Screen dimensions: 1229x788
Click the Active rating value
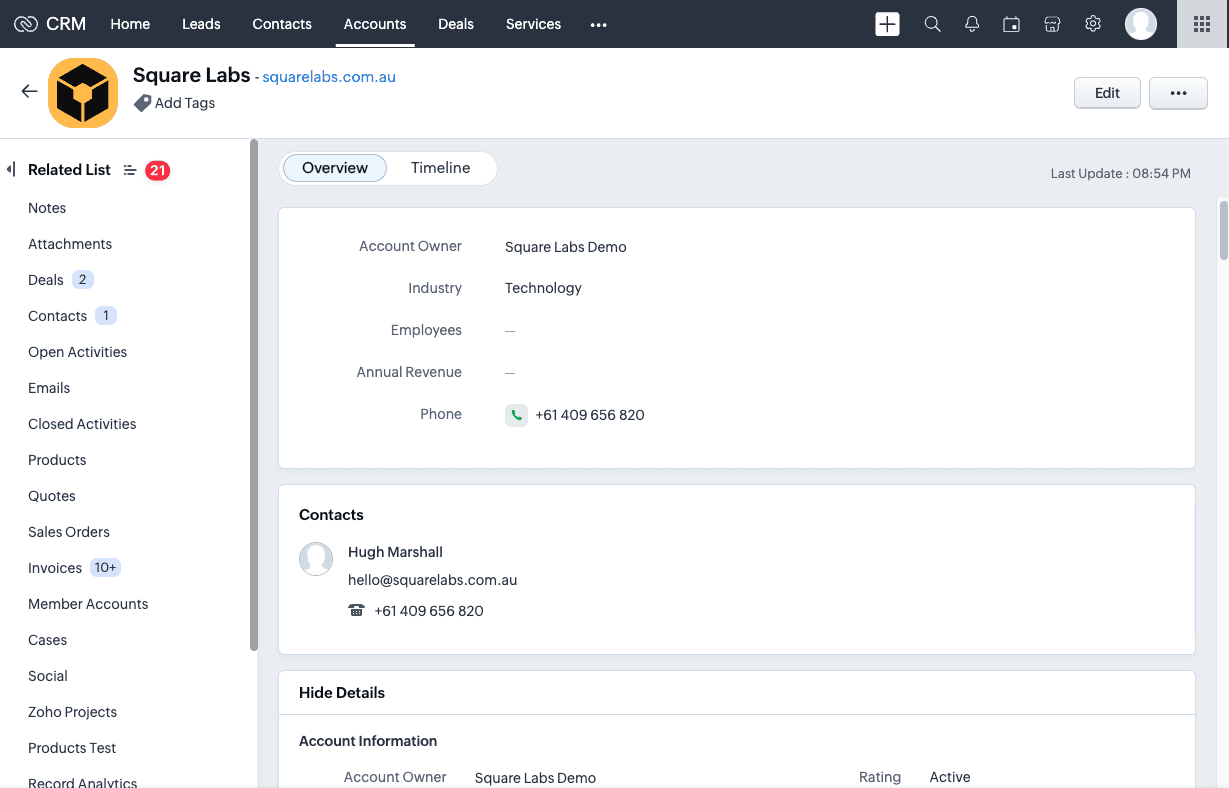tap(950, 777)
